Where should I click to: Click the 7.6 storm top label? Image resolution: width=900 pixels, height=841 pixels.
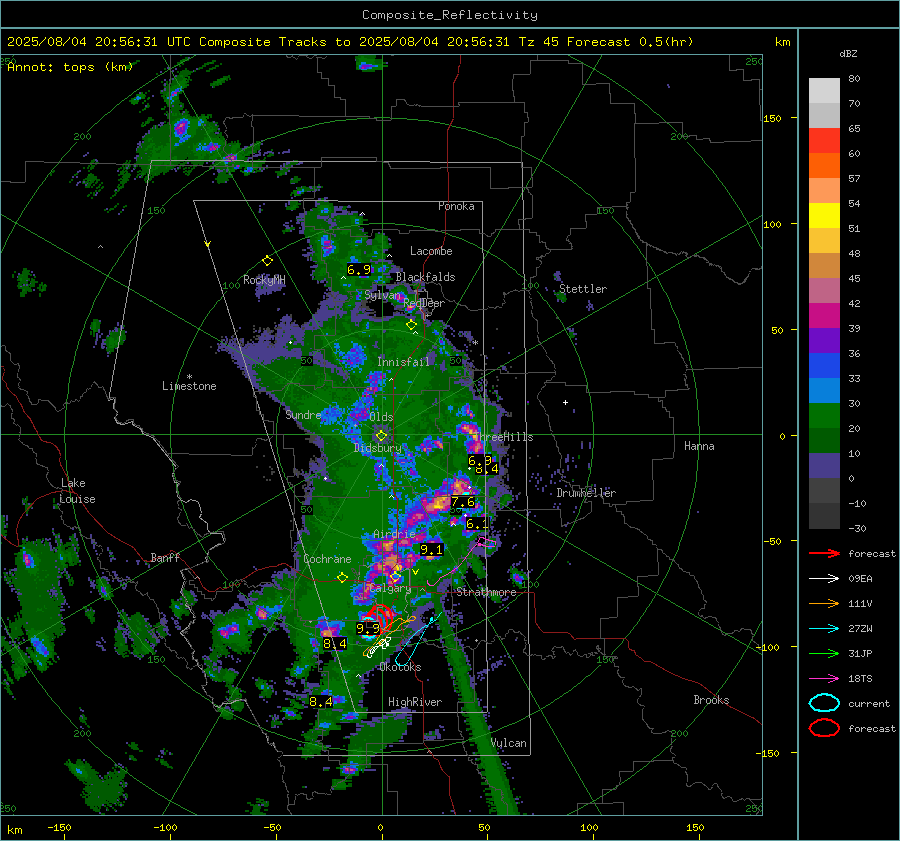point(463,502)
